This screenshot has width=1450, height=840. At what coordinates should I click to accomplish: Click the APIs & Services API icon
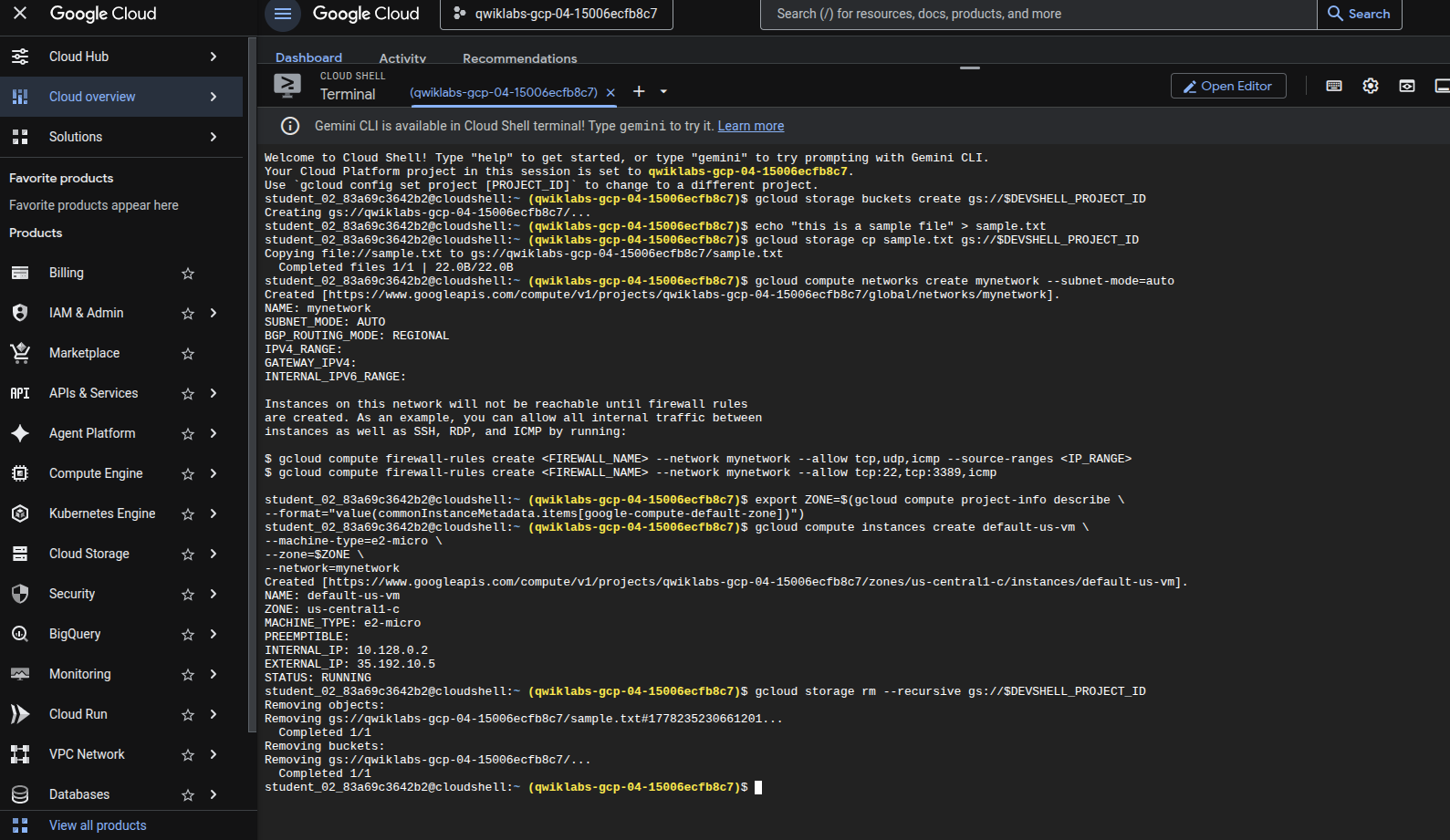pyautogui.click(x=20, y=393)
